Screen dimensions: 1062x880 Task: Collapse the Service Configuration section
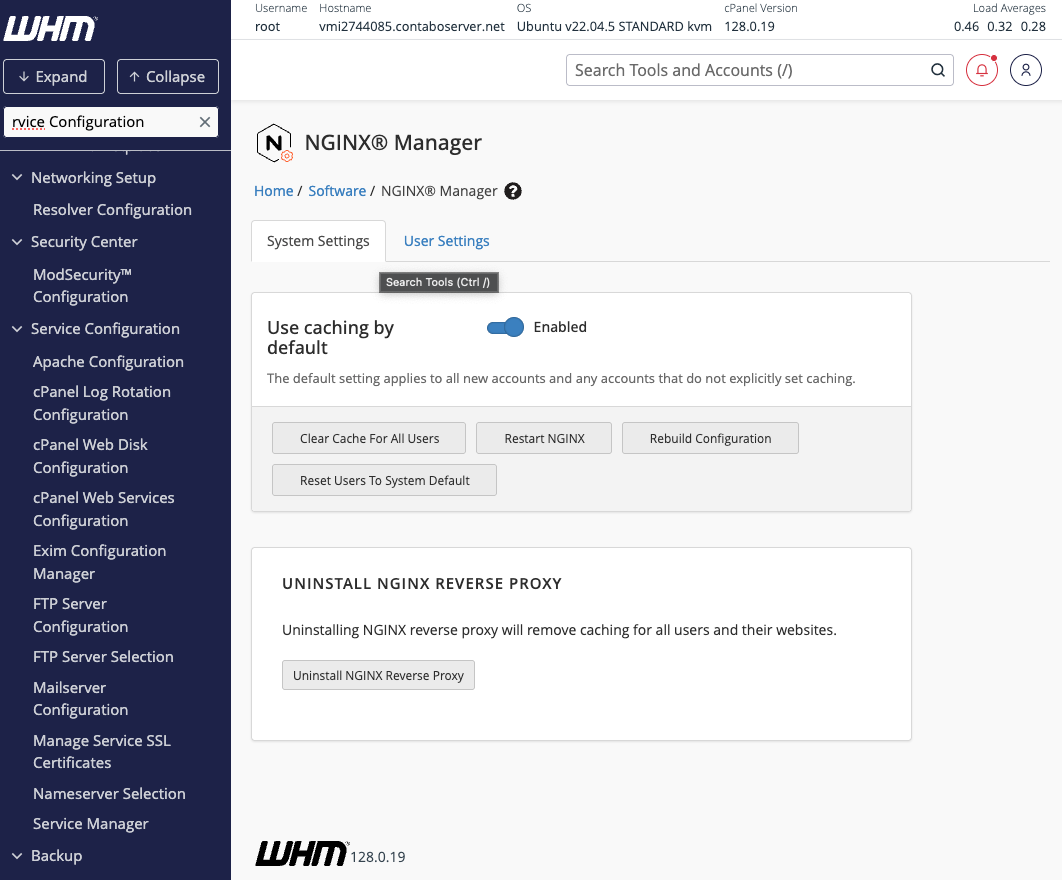[x=16, y=329]
